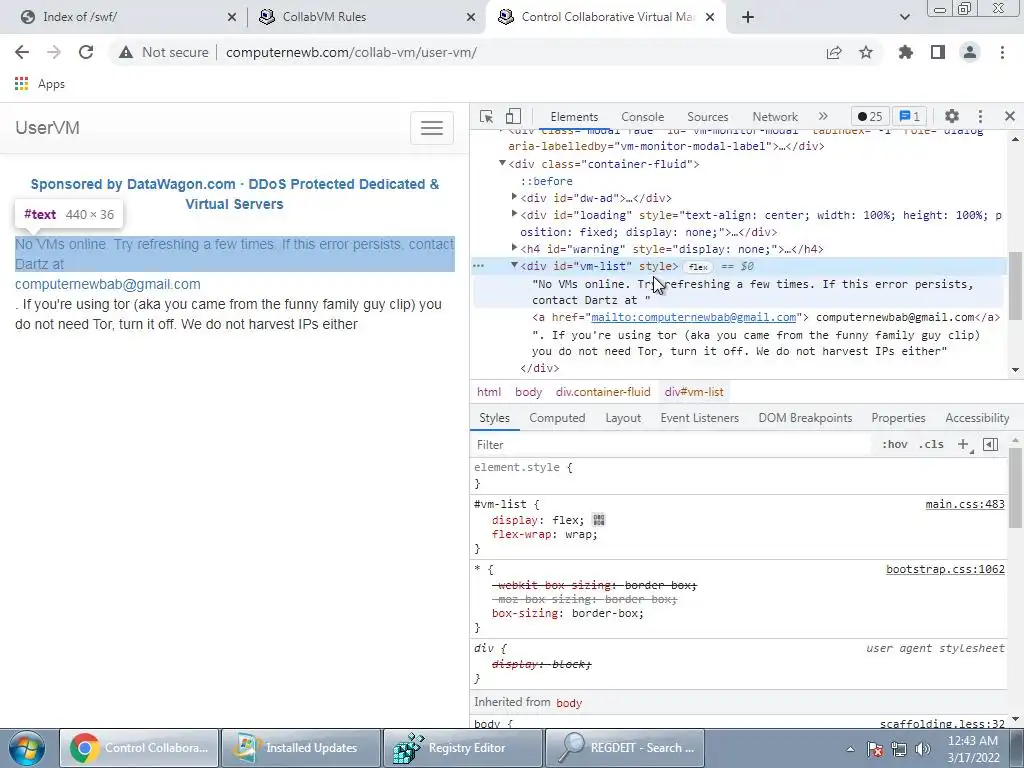
Task: Collapse the div id="vm-list" node
Action: click(x=515, y=265)
